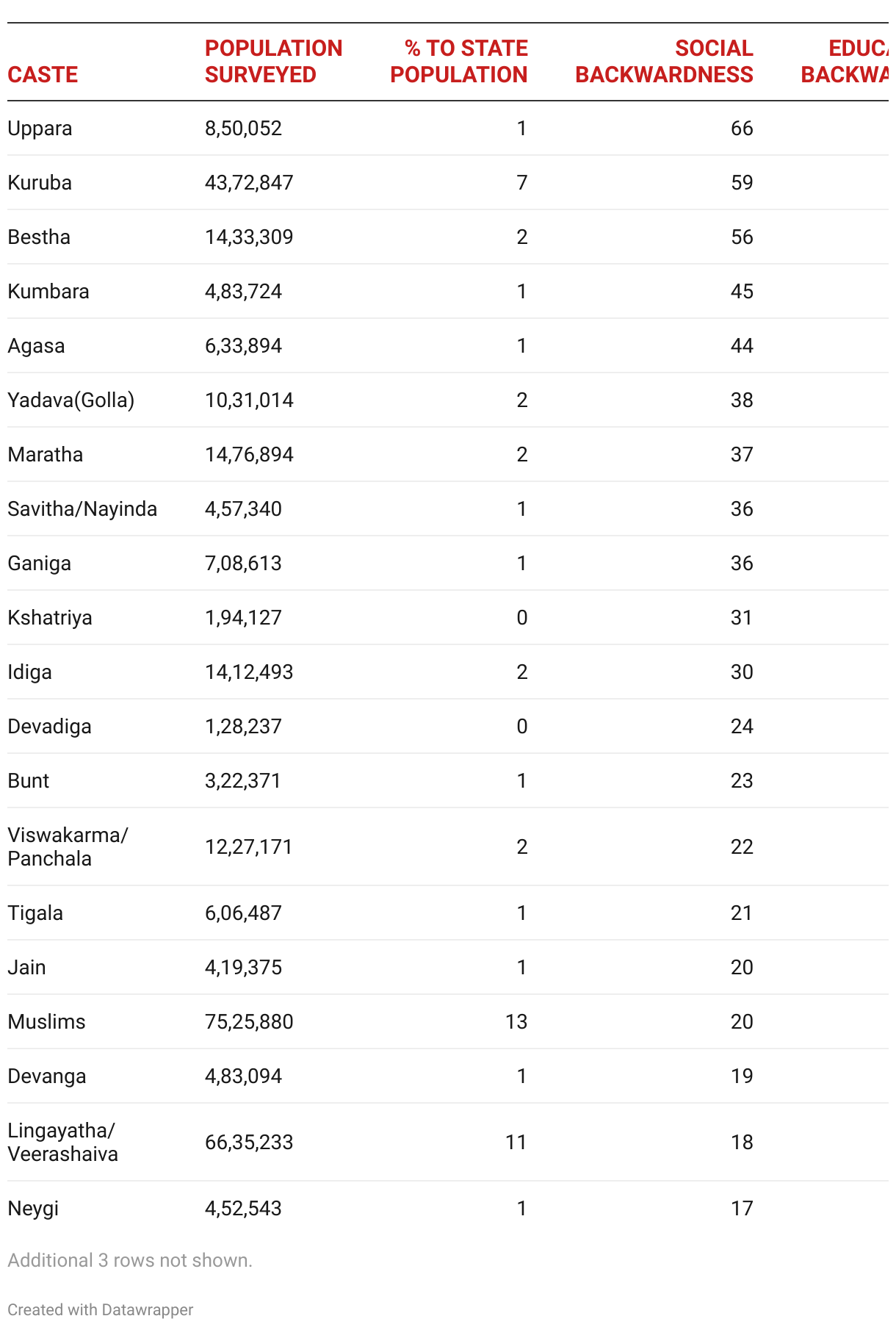
Task: Click the CASTE column header
Action: [x=43, y=74]
